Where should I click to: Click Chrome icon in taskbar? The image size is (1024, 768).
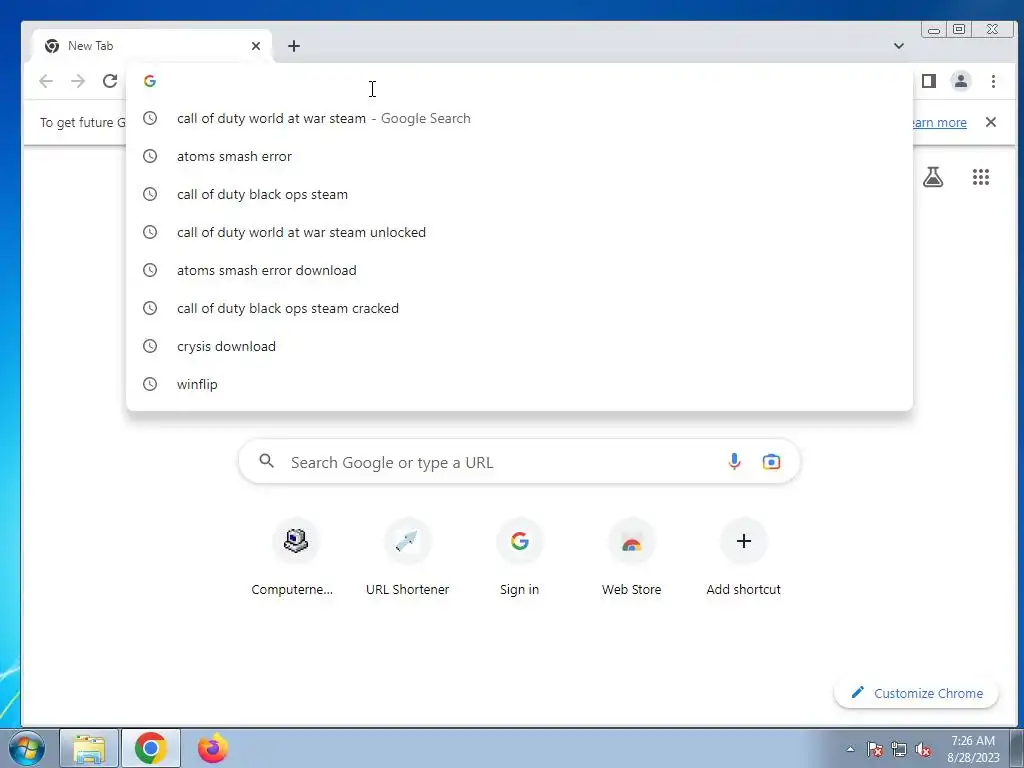pyautogui.click(x=151, y=748)
